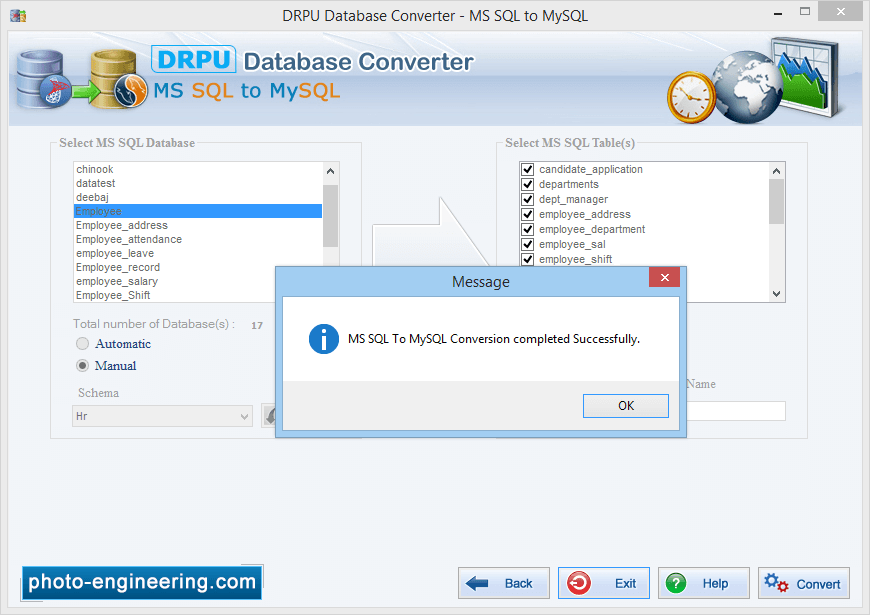
Task: Click the Back button
Action: point(504,583)
